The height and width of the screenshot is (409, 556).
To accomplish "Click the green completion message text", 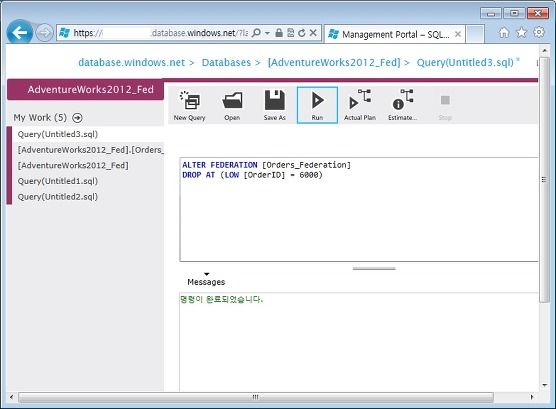I will tap(222, 299).
